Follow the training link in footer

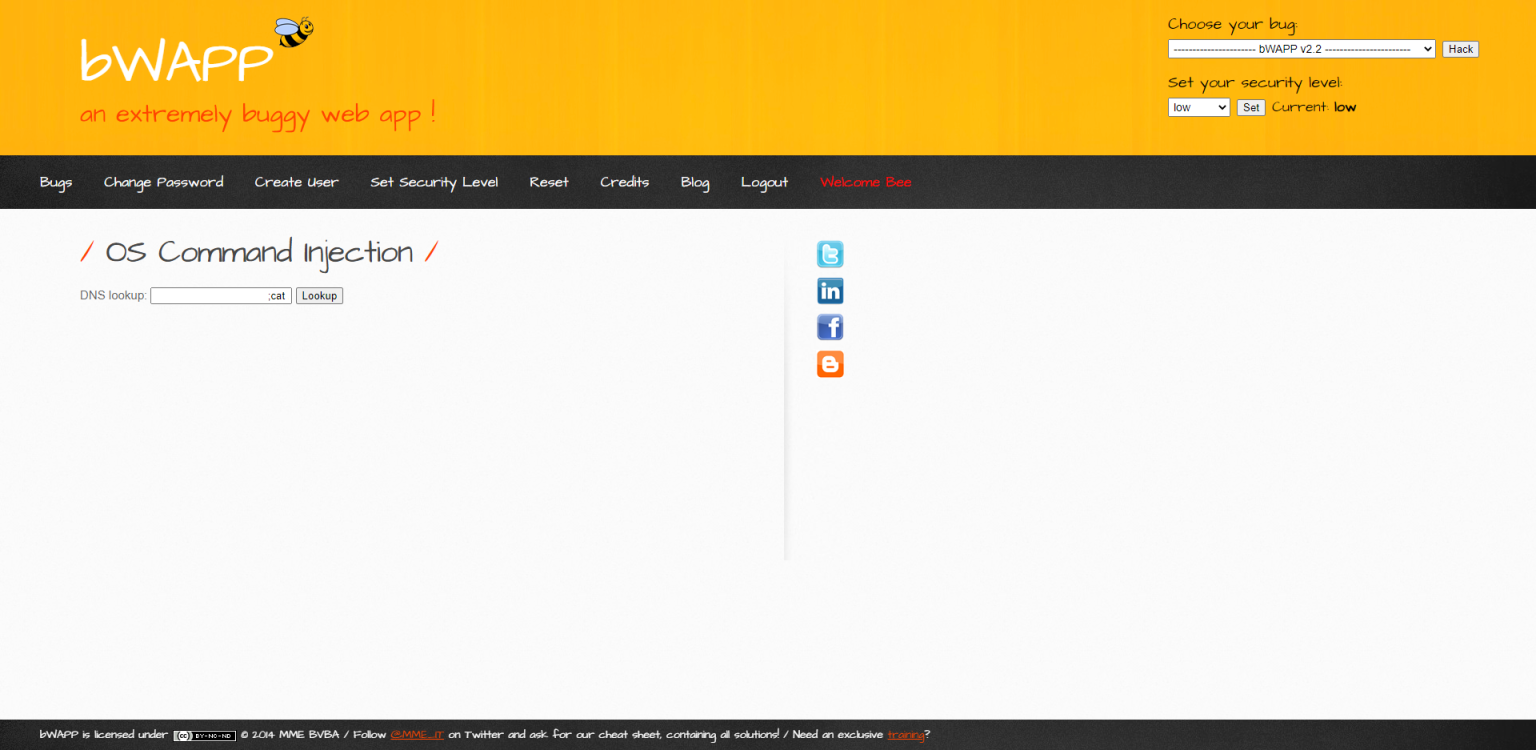905,735
